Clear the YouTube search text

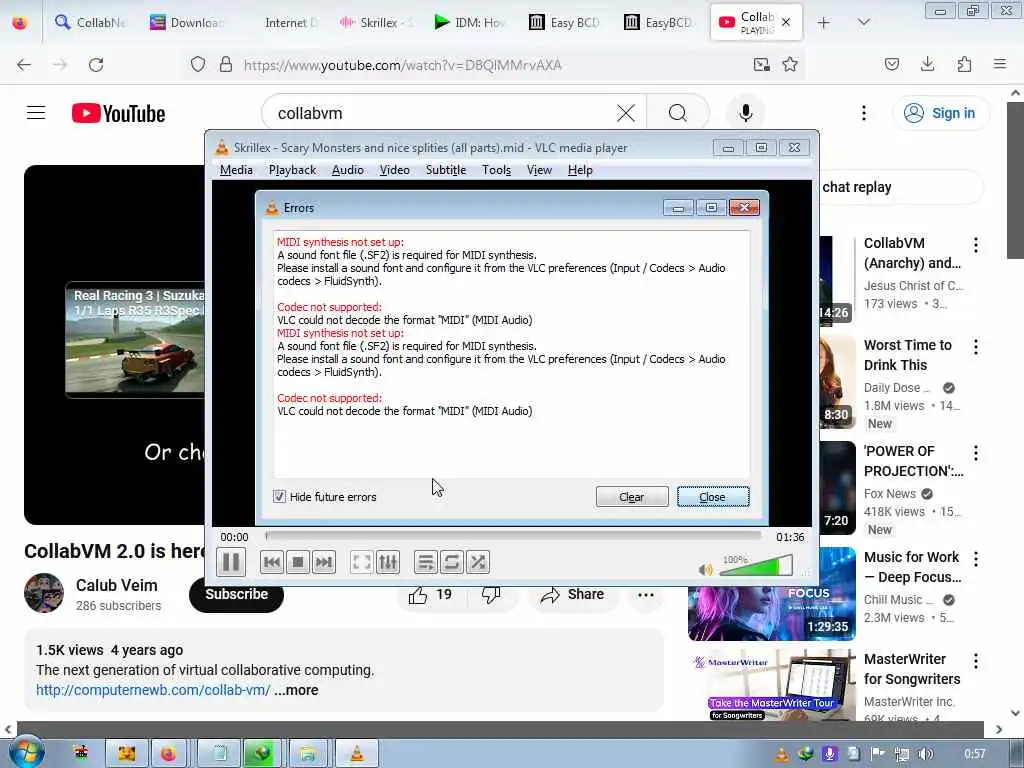coord(626,113)
